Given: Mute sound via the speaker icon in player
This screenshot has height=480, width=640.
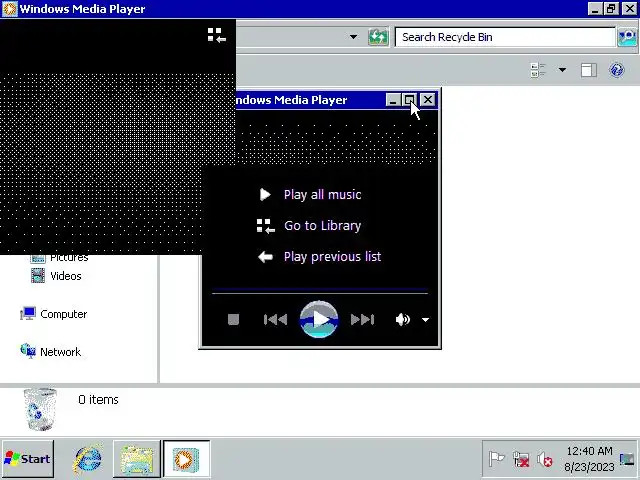Looking at the screenshot, I should click(402, 319).
